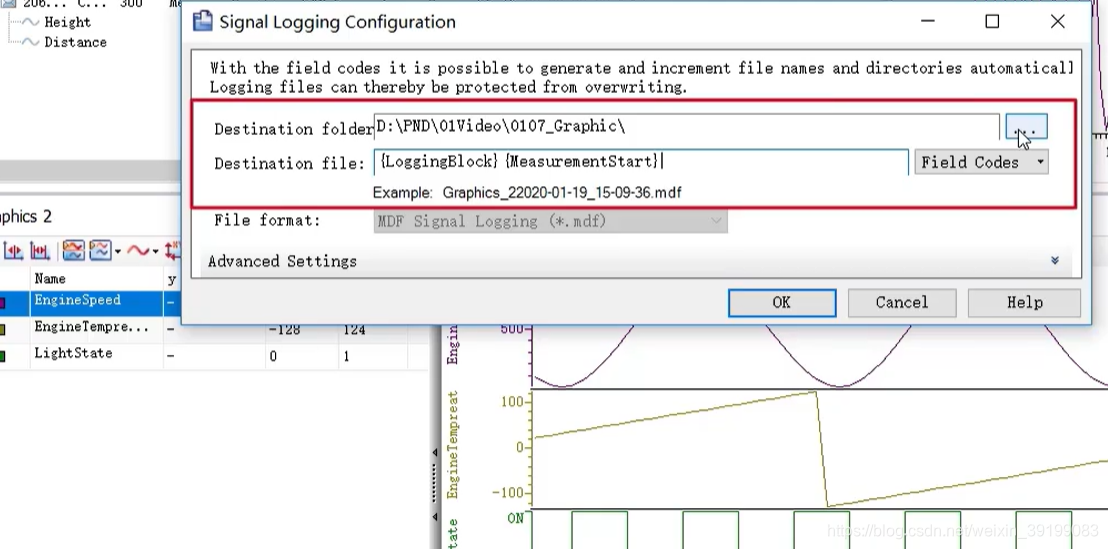
Task: Open Help for signal logging
Action: pyautogui.click(x=1024, y=302)
